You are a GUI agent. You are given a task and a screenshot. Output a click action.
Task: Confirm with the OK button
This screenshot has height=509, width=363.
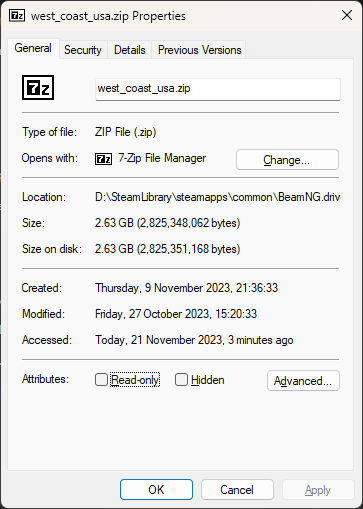pyautogui.click(x=156, y=490)
